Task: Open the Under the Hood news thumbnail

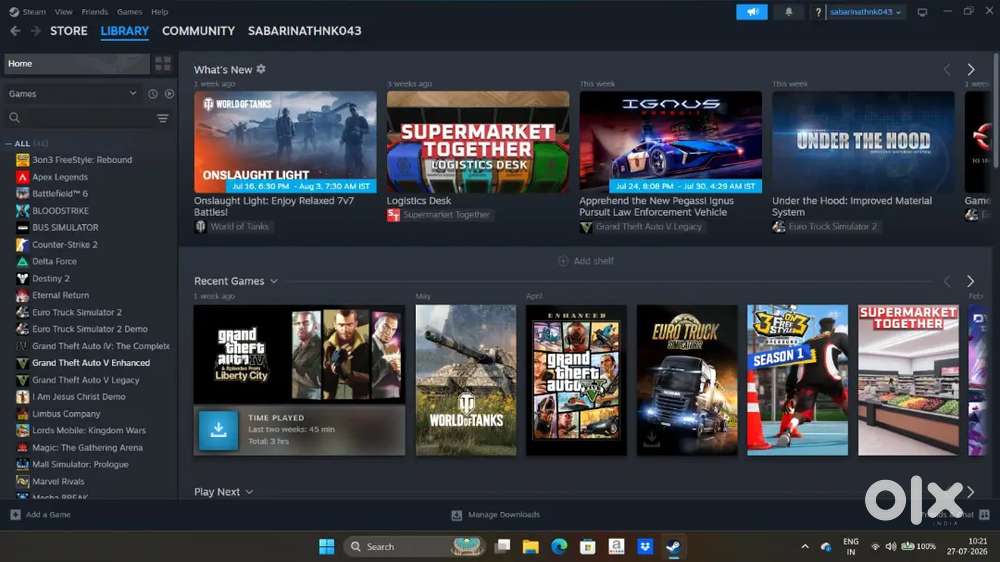Action: [x=863, y=142]
